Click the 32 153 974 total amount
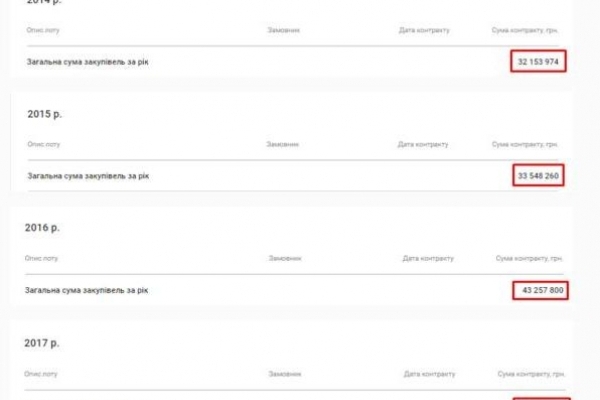600x400 pixels. point(538,61)
